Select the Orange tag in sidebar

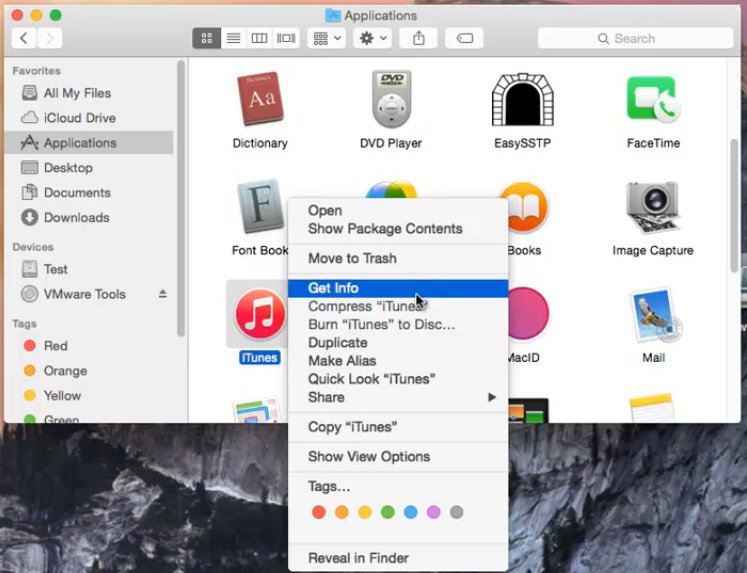[x=89, y=371]
